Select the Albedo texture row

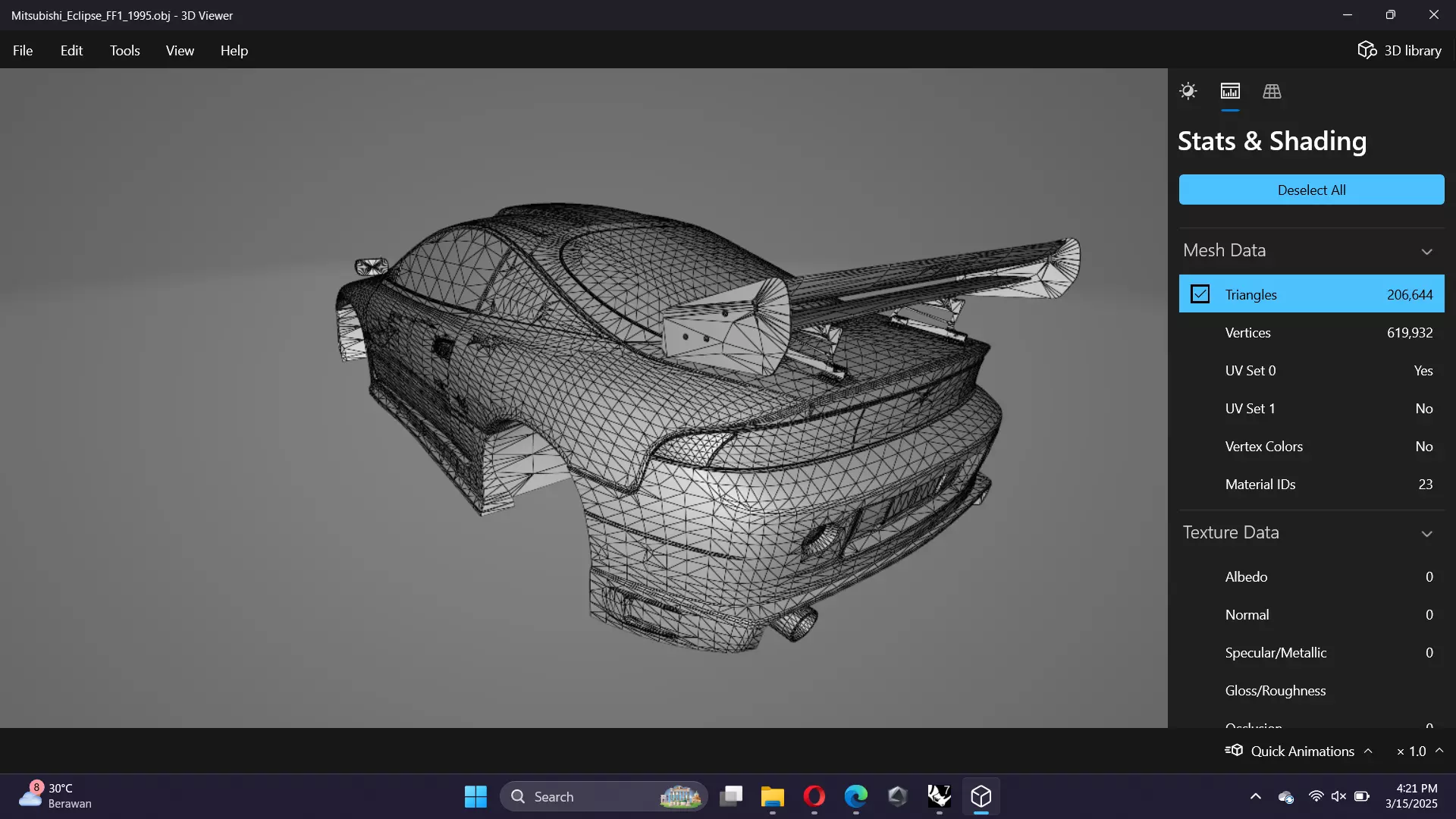click(x=1311, y=576)
